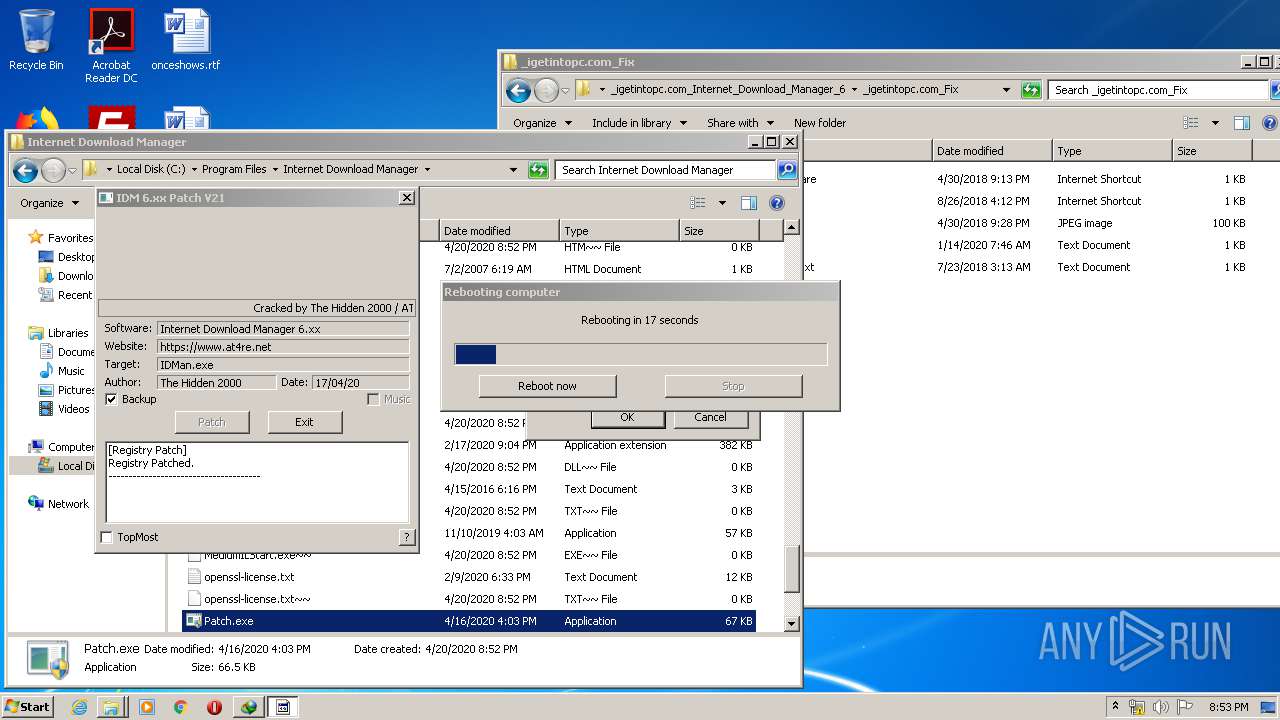Open address dropdown in _igetintopc.com_Fix window
Screen dimensions: 1280x720
coord(1006,90)
